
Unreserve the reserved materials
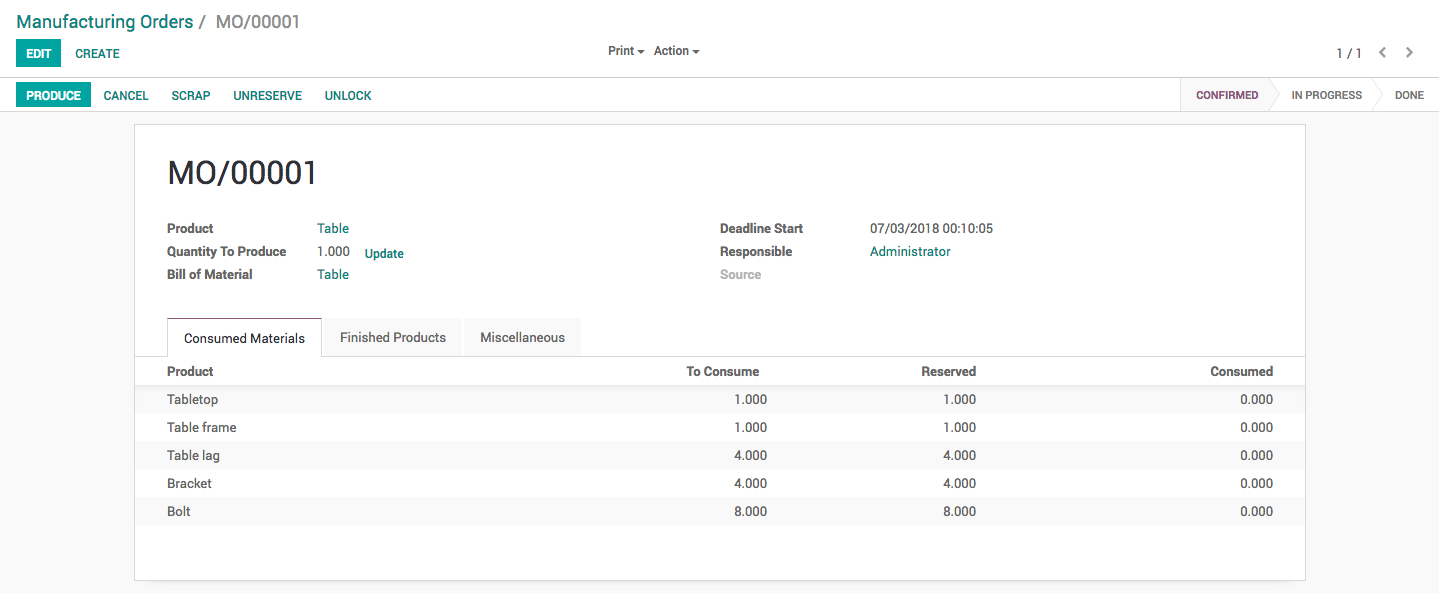point(267,96)
